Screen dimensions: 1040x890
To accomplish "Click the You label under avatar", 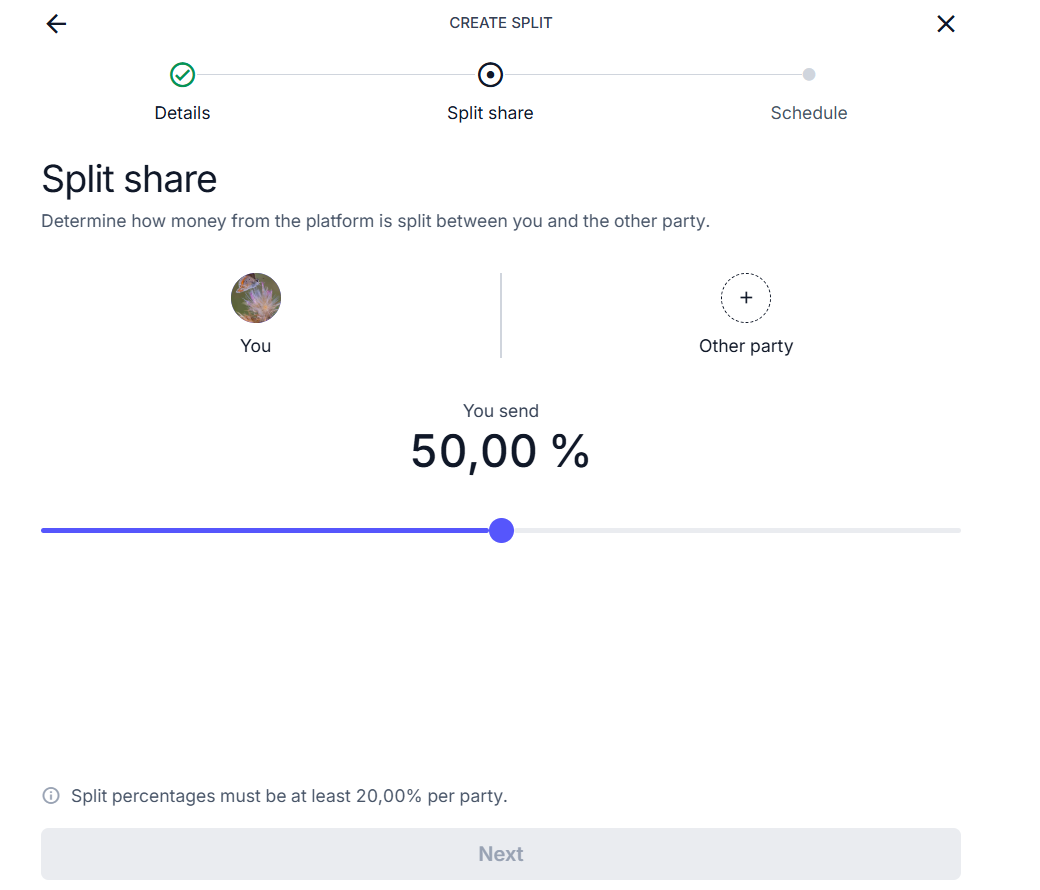I will point(256,346).
